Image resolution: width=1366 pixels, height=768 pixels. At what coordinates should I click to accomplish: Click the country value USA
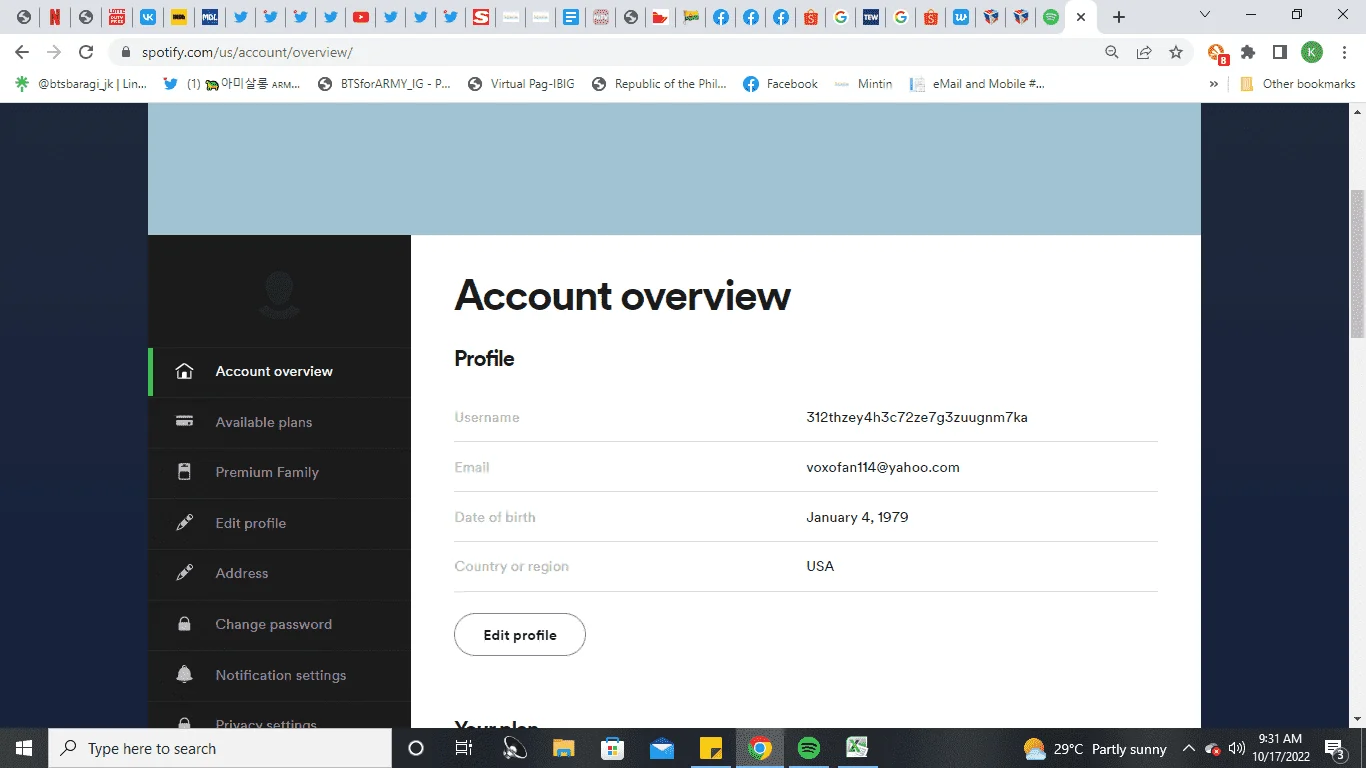click(x=820, y=566)
